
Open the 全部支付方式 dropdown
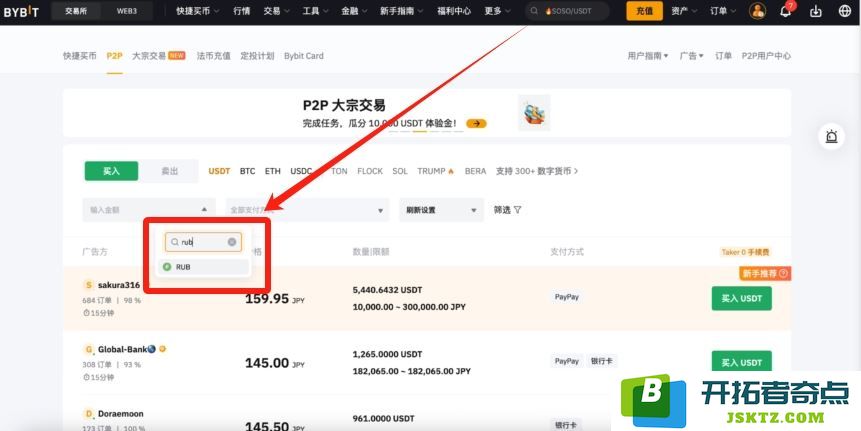(x=308, y=210)
